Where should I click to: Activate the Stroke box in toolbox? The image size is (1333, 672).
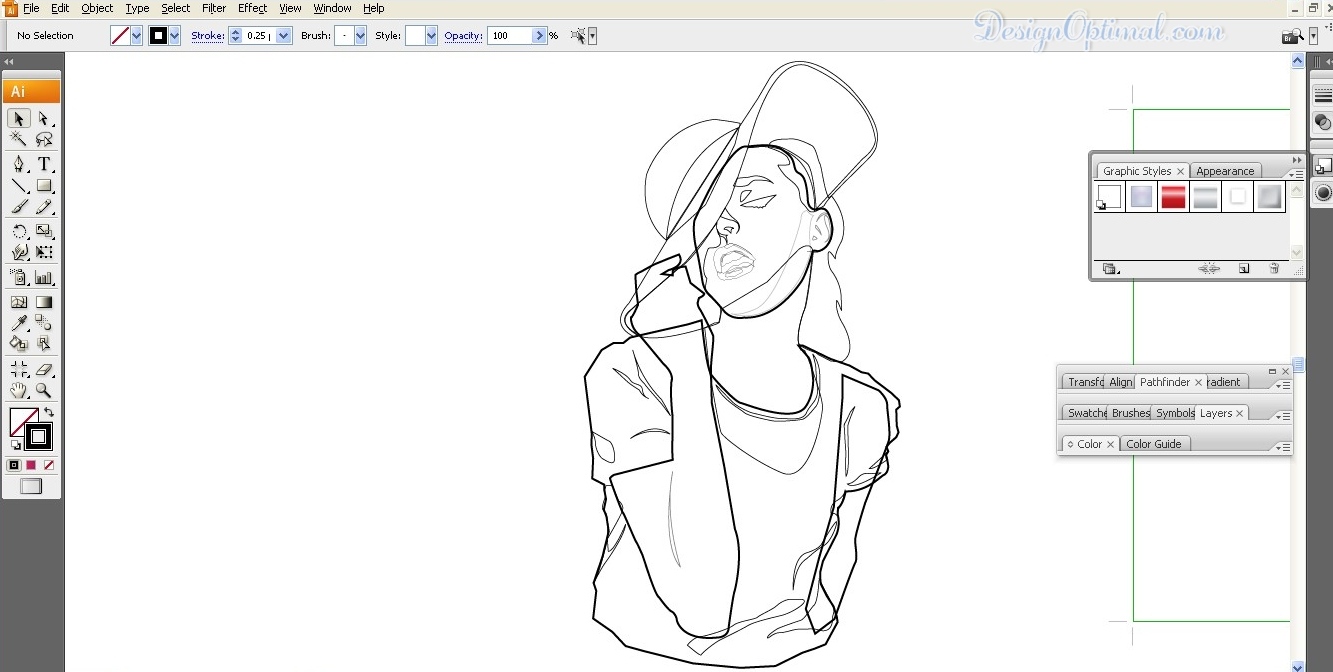(39, 437)
